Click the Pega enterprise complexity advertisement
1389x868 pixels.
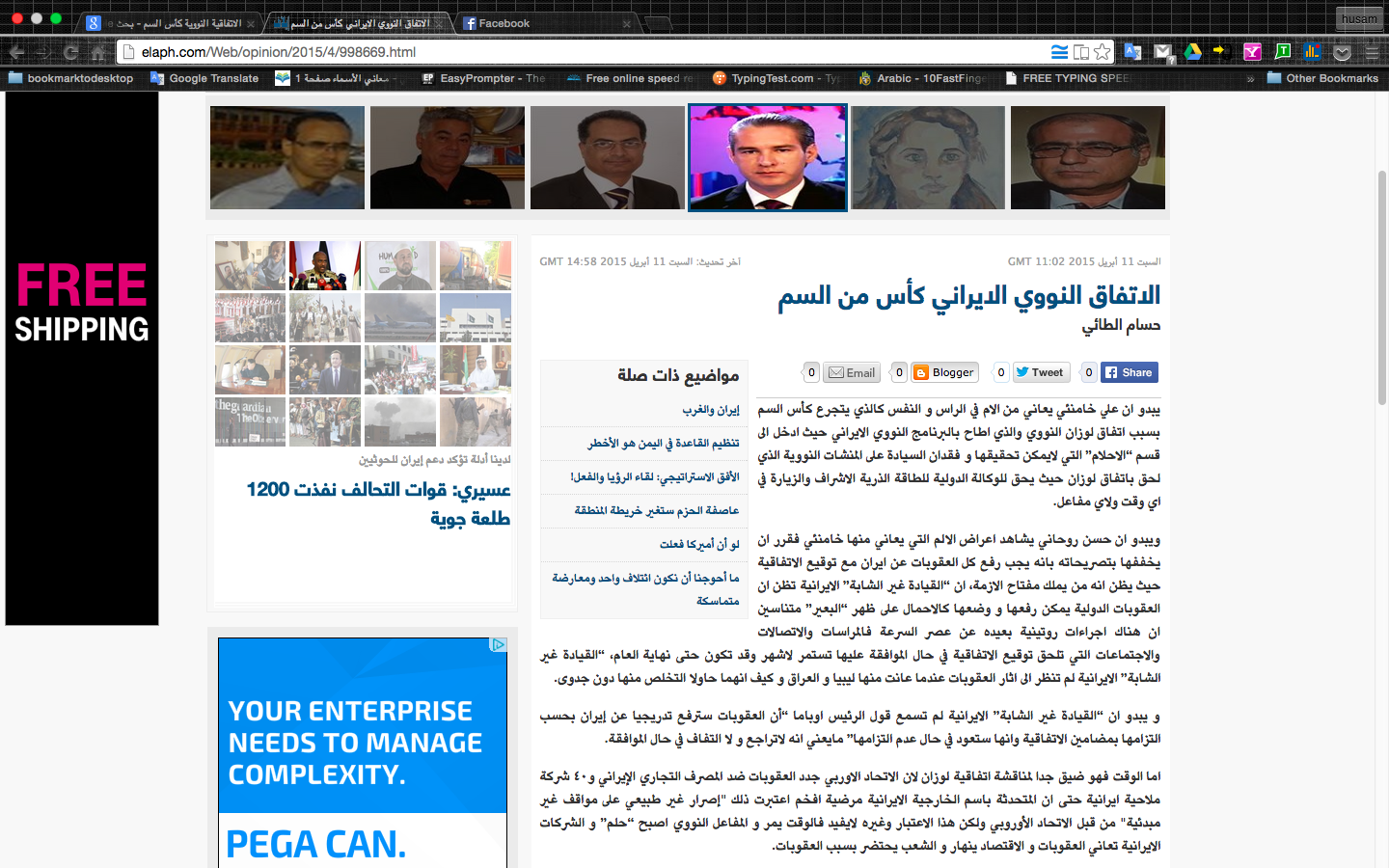pos(363,752)
